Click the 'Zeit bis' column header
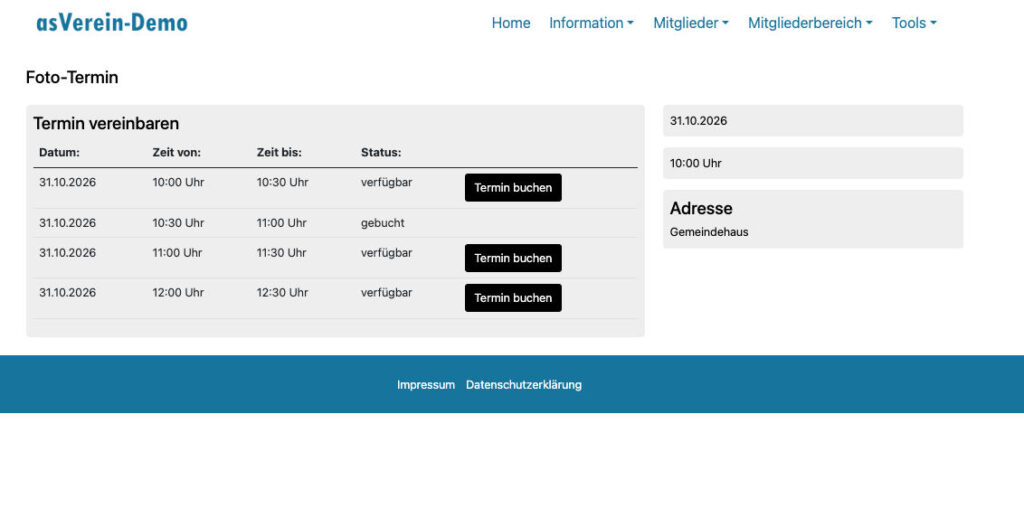Screen dimensions: 1024x518 click(x=279, y=153)
